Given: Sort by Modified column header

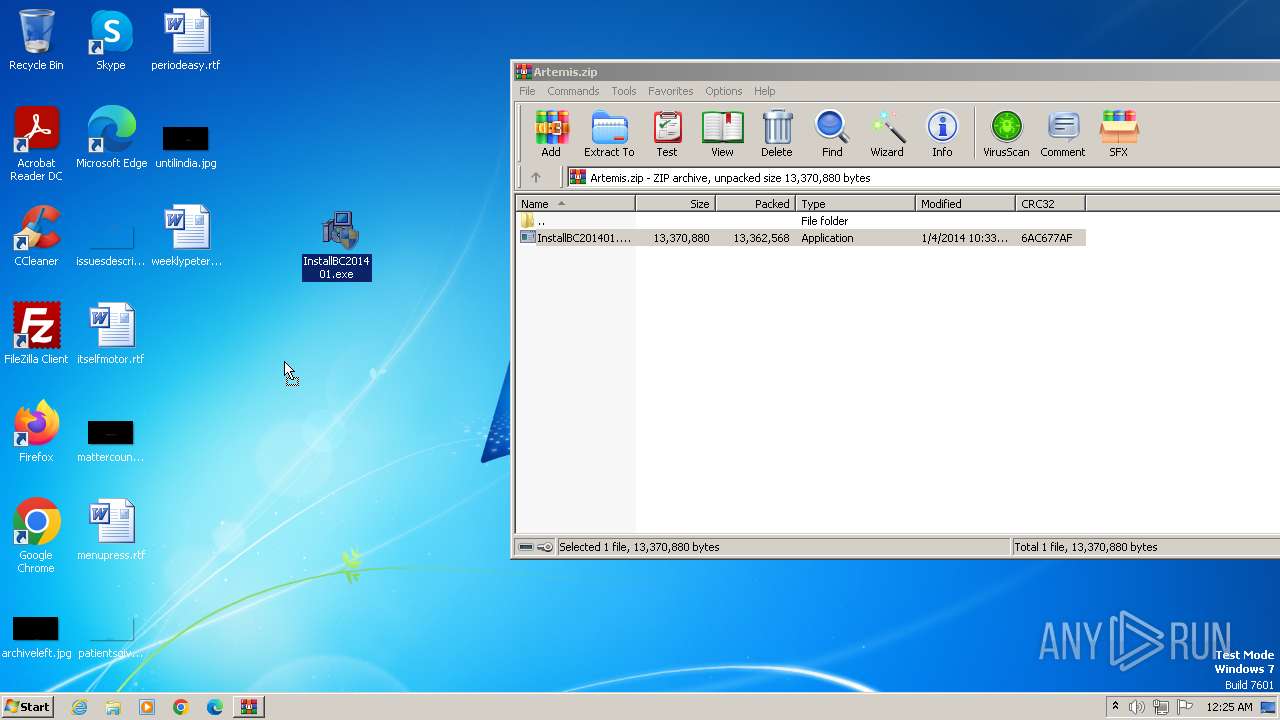Looking at the screenshot, I should pos(965,204).
